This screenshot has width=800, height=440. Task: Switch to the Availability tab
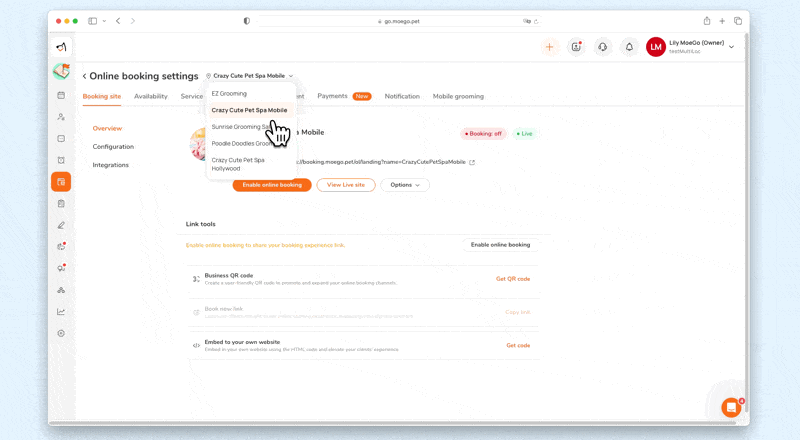coord(151,96)
